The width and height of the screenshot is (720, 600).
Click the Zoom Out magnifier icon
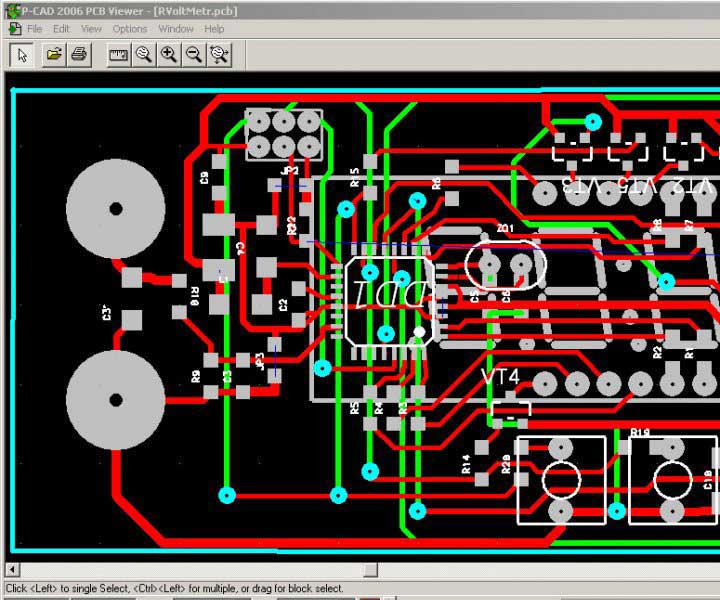tap(194, 54)
